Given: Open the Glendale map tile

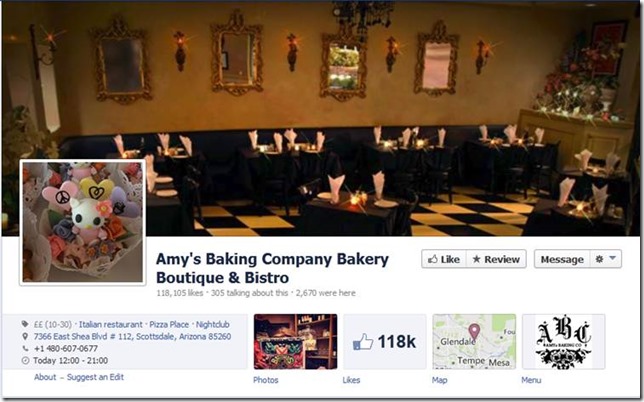Looking at the screenshot, I should [474, 342].
